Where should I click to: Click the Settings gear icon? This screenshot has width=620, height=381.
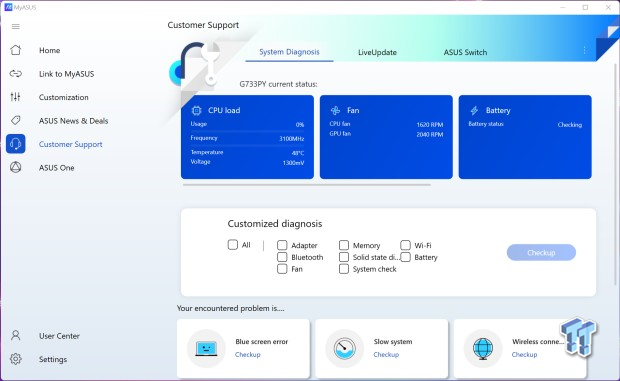(x=16, y=359)
